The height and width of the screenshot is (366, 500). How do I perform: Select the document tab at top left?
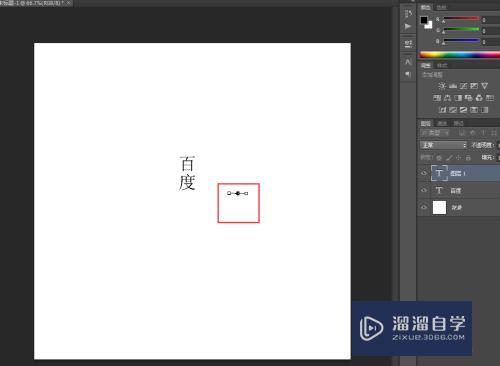(x=32, y=3)
